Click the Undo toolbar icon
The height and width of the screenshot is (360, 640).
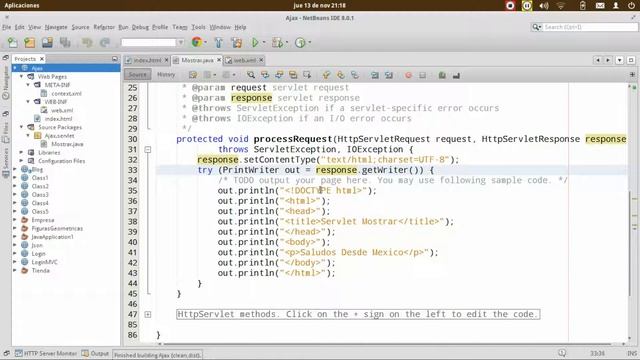[87, 42]
